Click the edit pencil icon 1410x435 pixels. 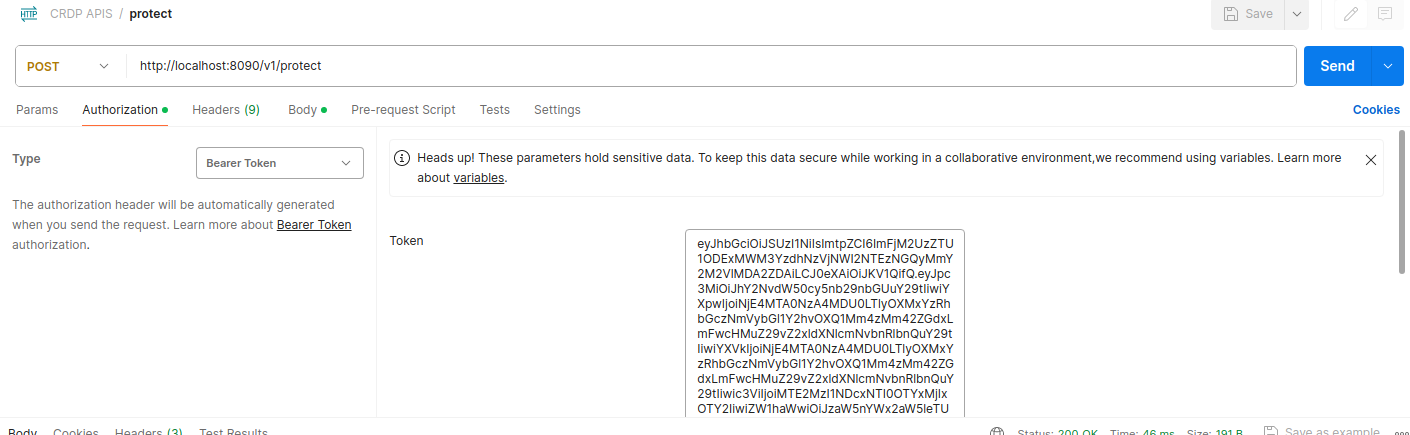tap(1351, 14)
